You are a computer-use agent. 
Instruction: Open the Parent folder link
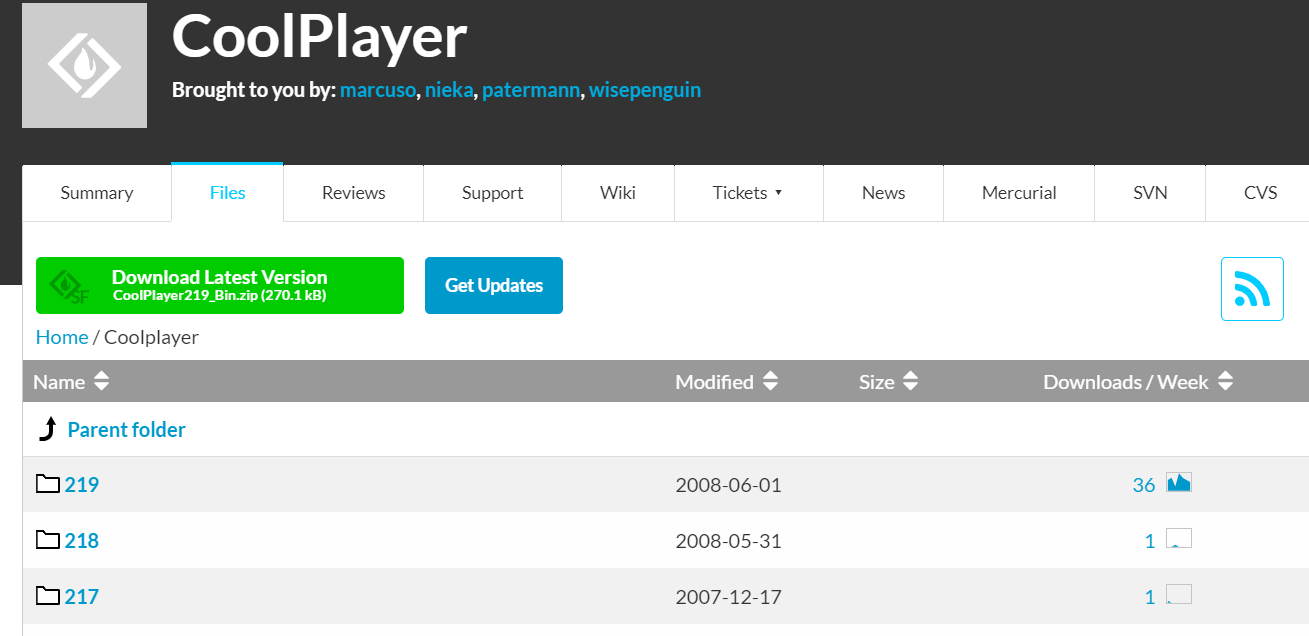coord(127,430)
